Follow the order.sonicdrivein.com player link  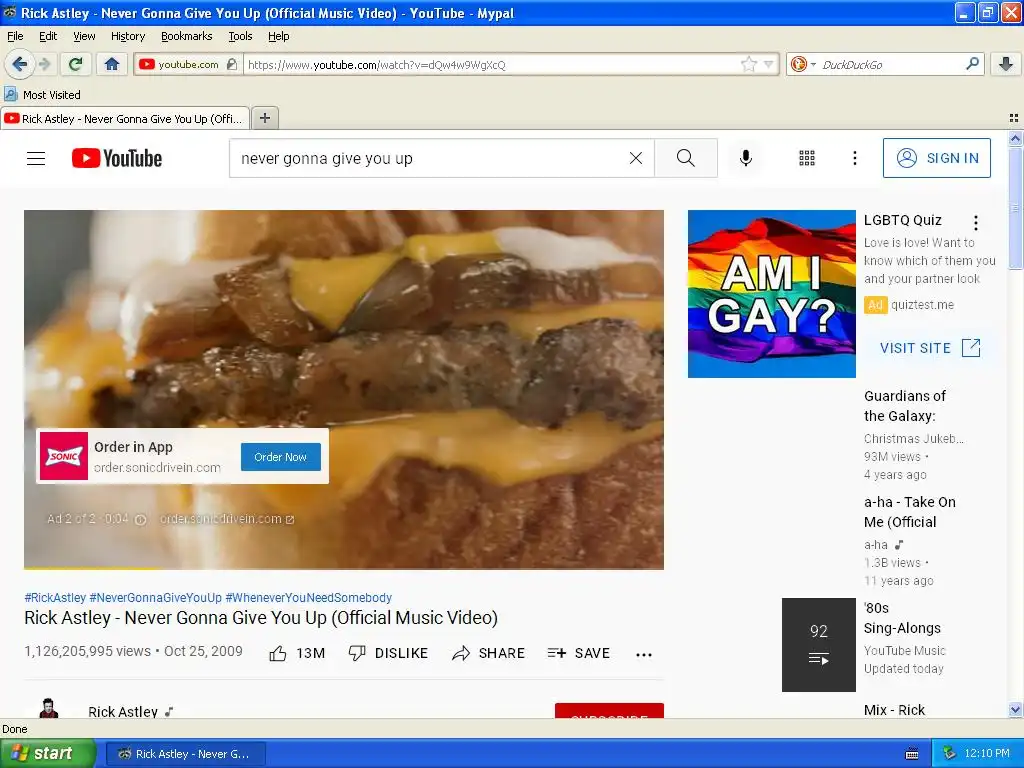click(x=227, y=519)
